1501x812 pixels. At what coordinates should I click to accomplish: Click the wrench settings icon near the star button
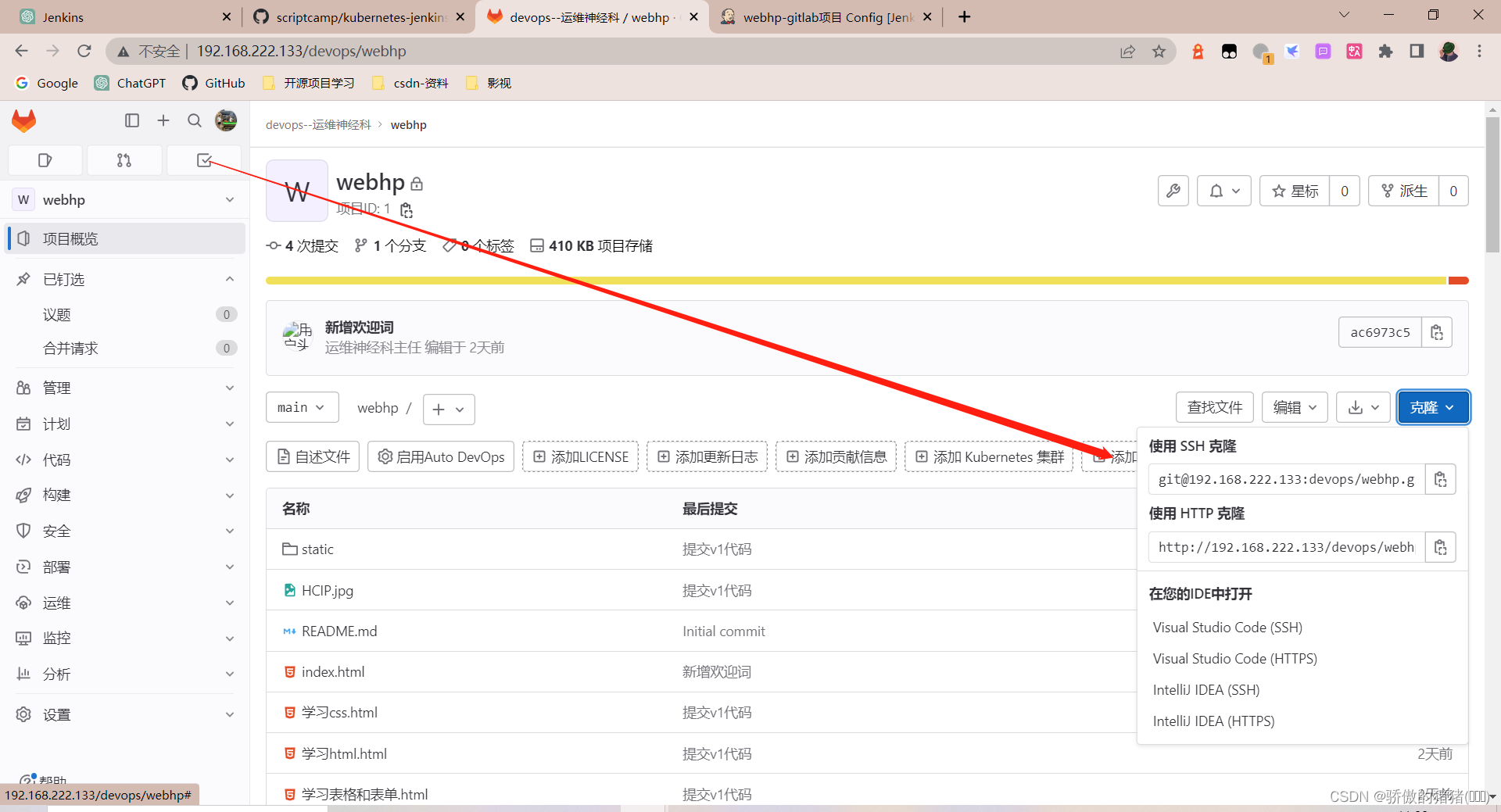pyautogui.click(x=1173, y=191)
